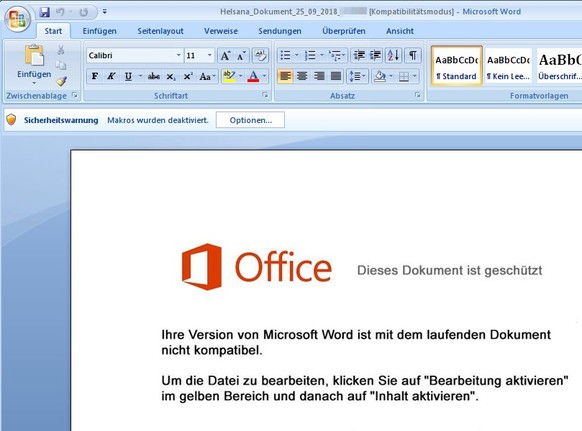Open line spacing options
The height and width of the screenshot is (431, 582).
point(357,76)
